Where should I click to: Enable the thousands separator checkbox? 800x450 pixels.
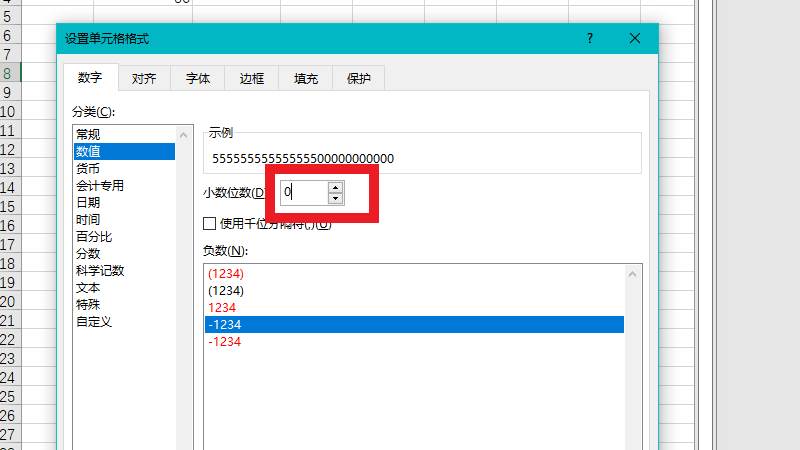point(210,224)
